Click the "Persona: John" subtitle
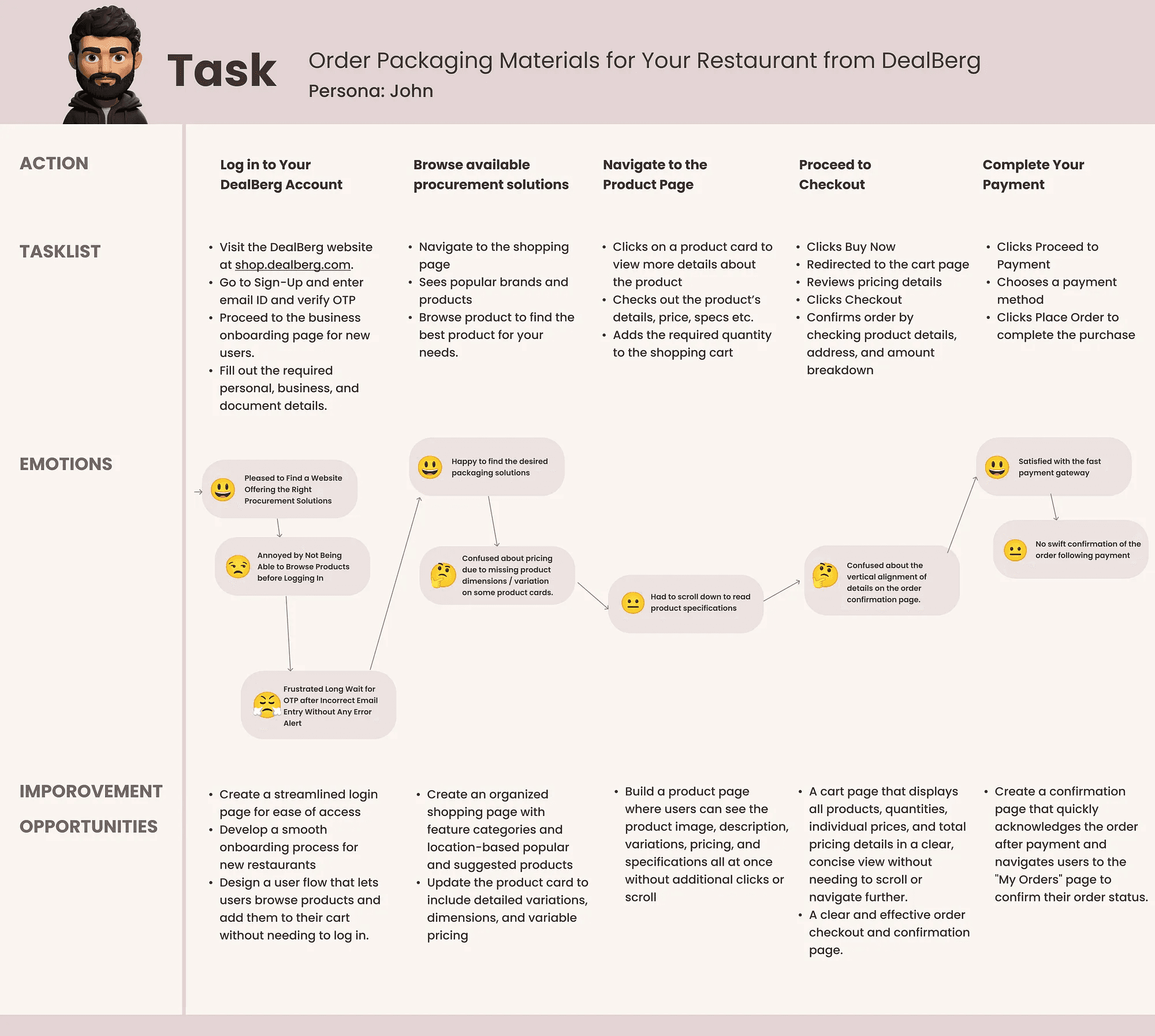This screenshot has width=1155, height=1036. (371, 91)
